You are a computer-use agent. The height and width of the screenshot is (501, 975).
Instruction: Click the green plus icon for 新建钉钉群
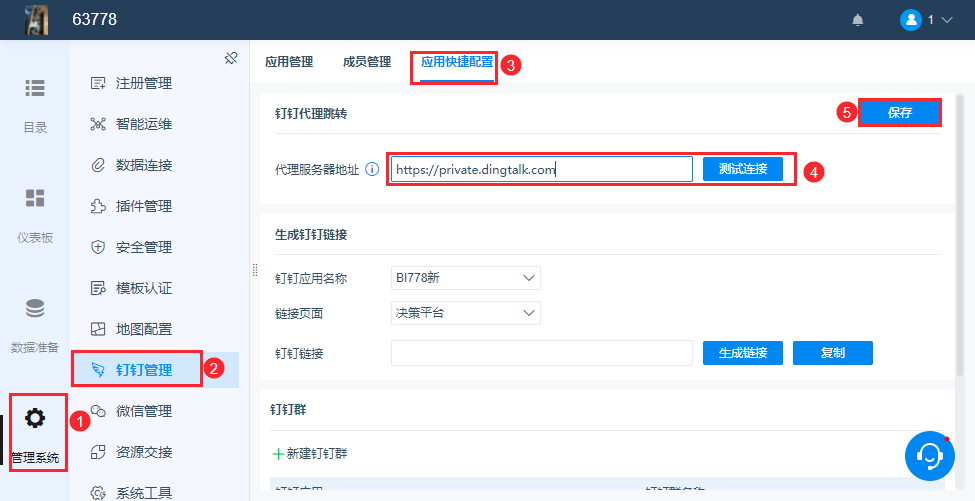(x=279, y=454)
